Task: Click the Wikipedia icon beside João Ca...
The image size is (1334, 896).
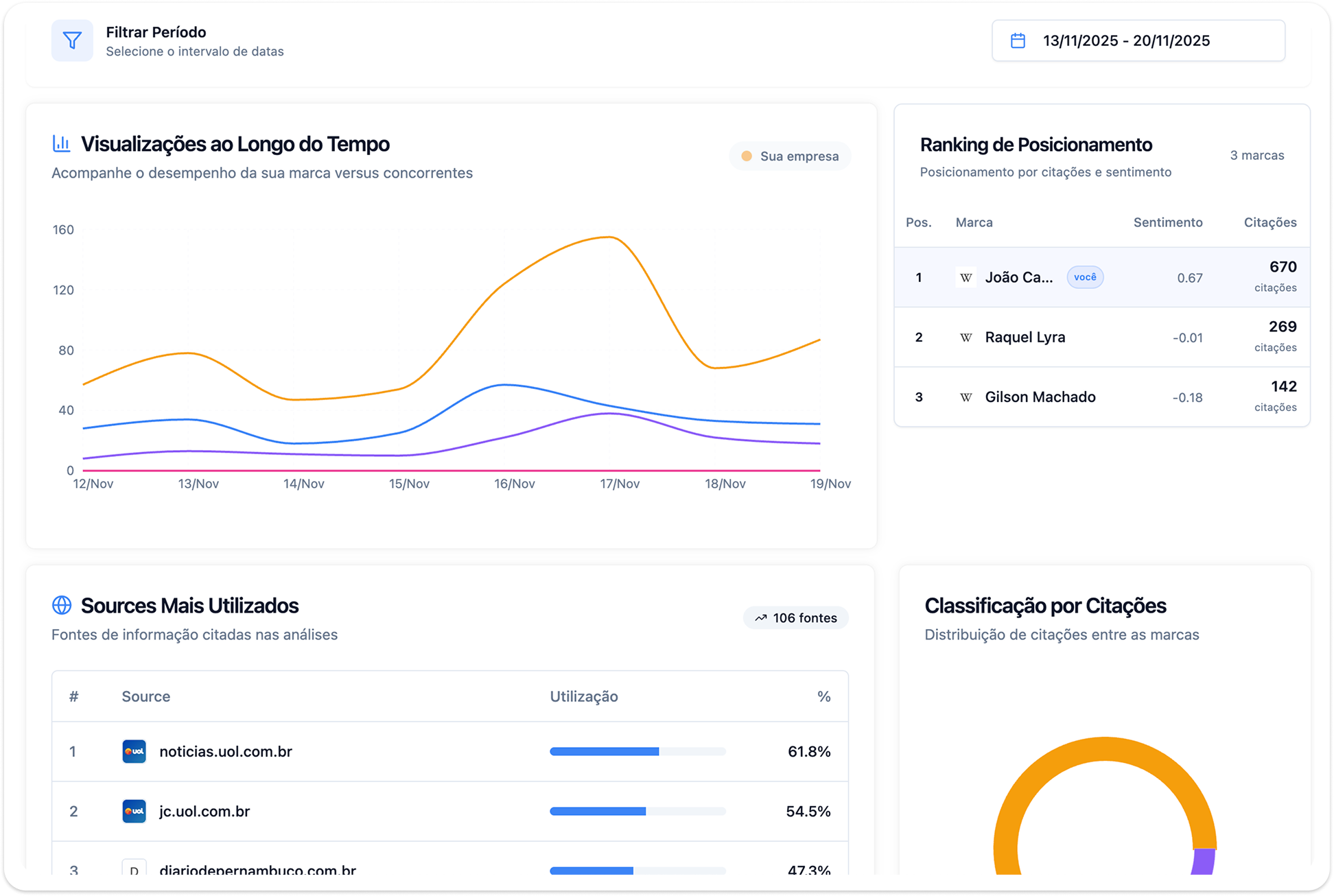Action: [966, 277]
